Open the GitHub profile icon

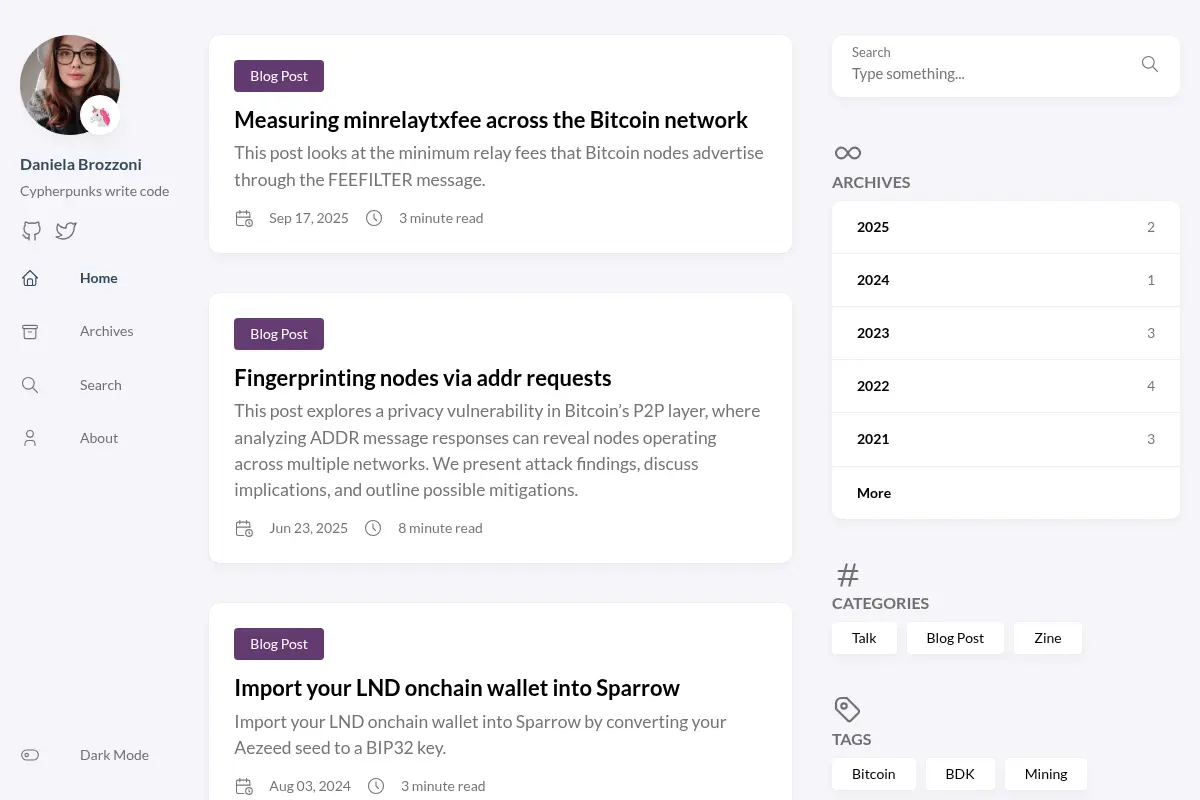32,231
